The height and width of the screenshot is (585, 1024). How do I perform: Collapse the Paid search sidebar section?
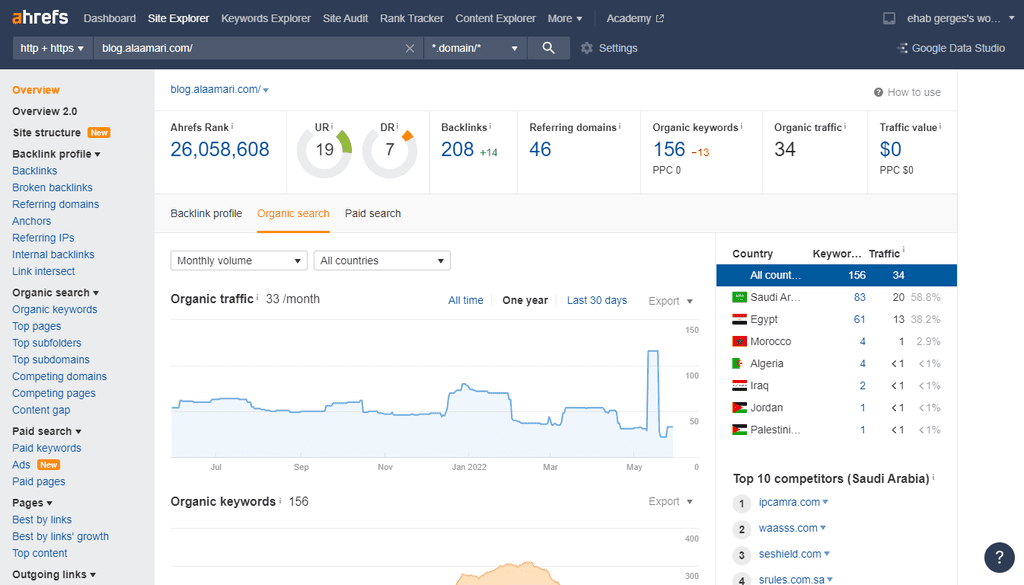(46, 431)
